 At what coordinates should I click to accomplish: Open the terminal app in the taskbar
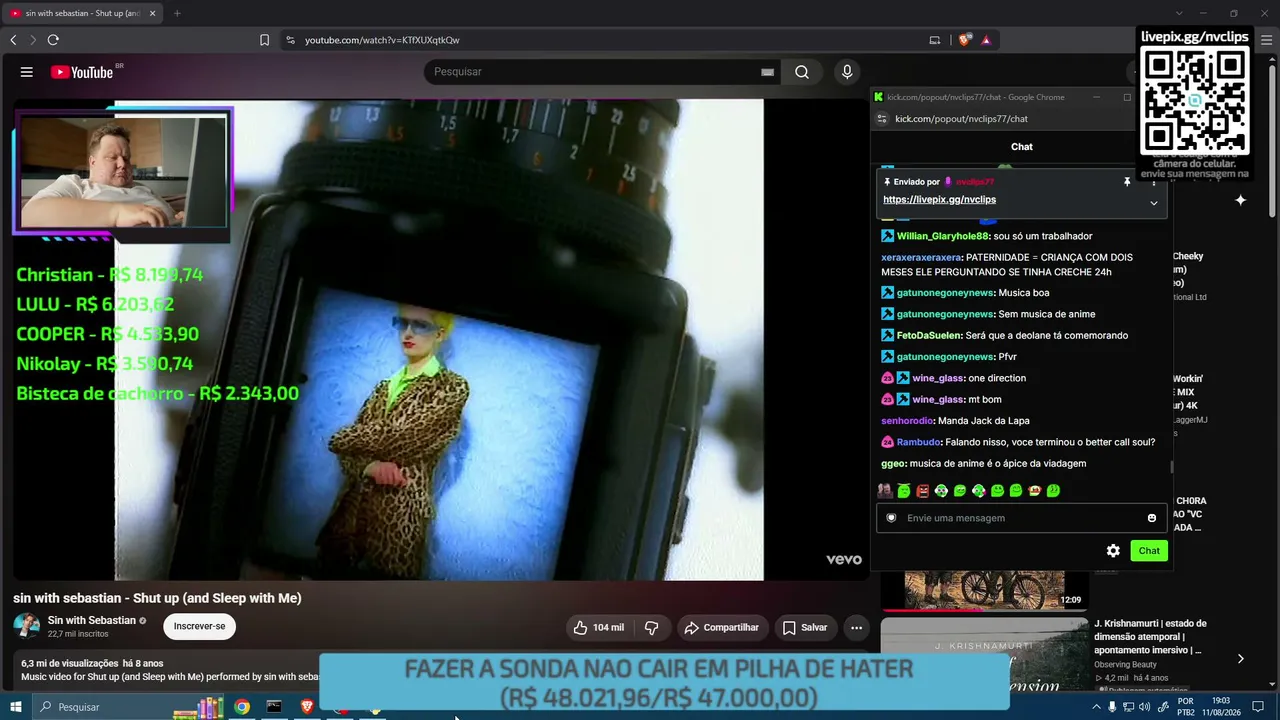click(274, 707)
